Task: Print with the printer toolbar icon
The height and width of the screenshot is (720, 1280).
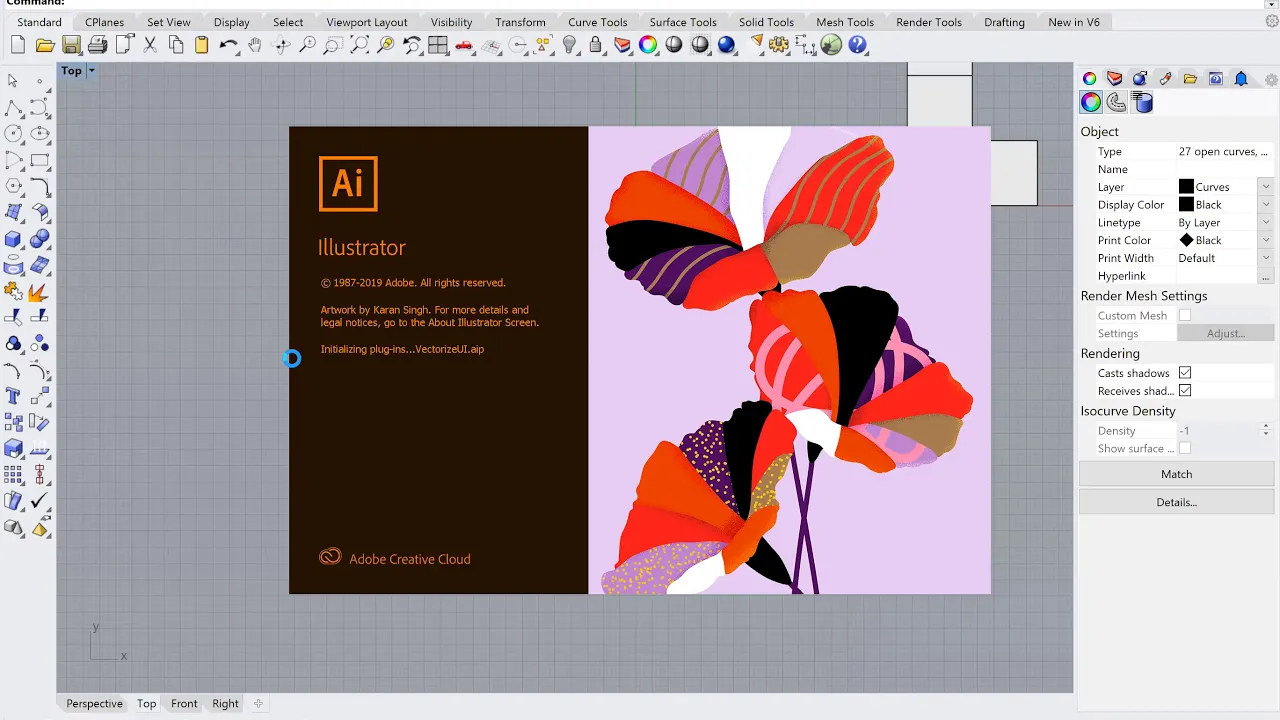Action: pyautogui.click(x=97, y=44)
